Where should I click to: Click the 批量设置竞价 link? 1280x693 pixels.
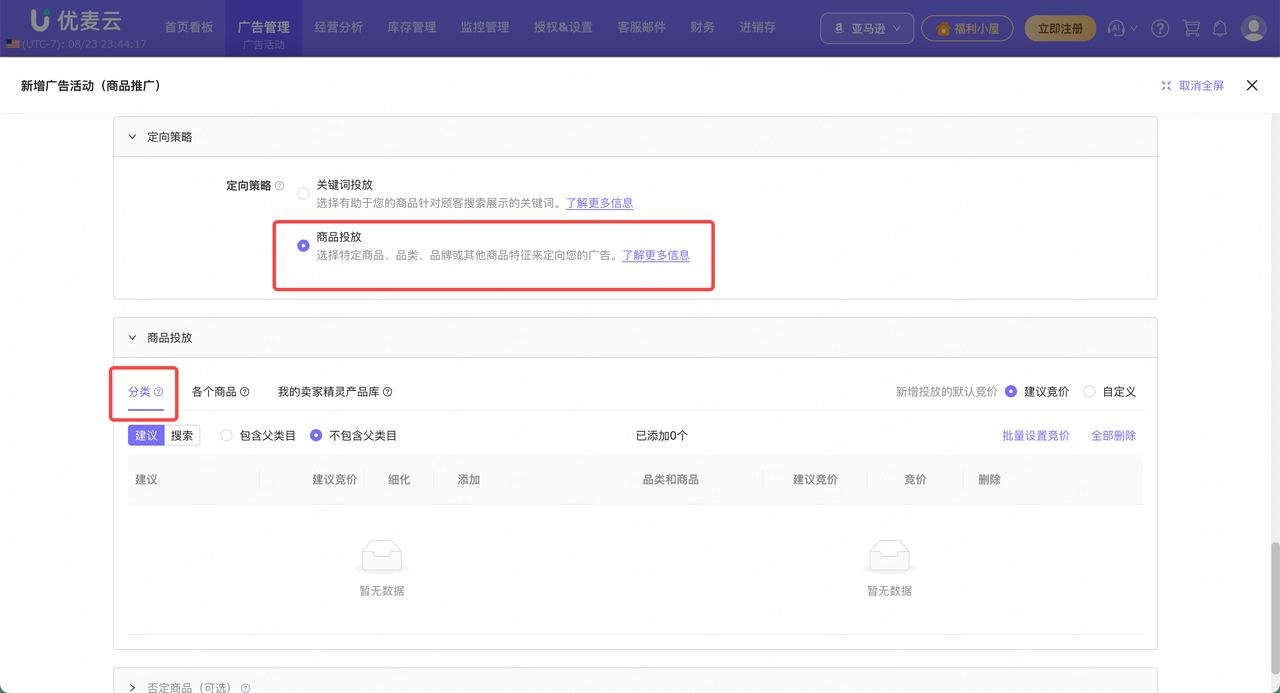[x=1036, y=436]
